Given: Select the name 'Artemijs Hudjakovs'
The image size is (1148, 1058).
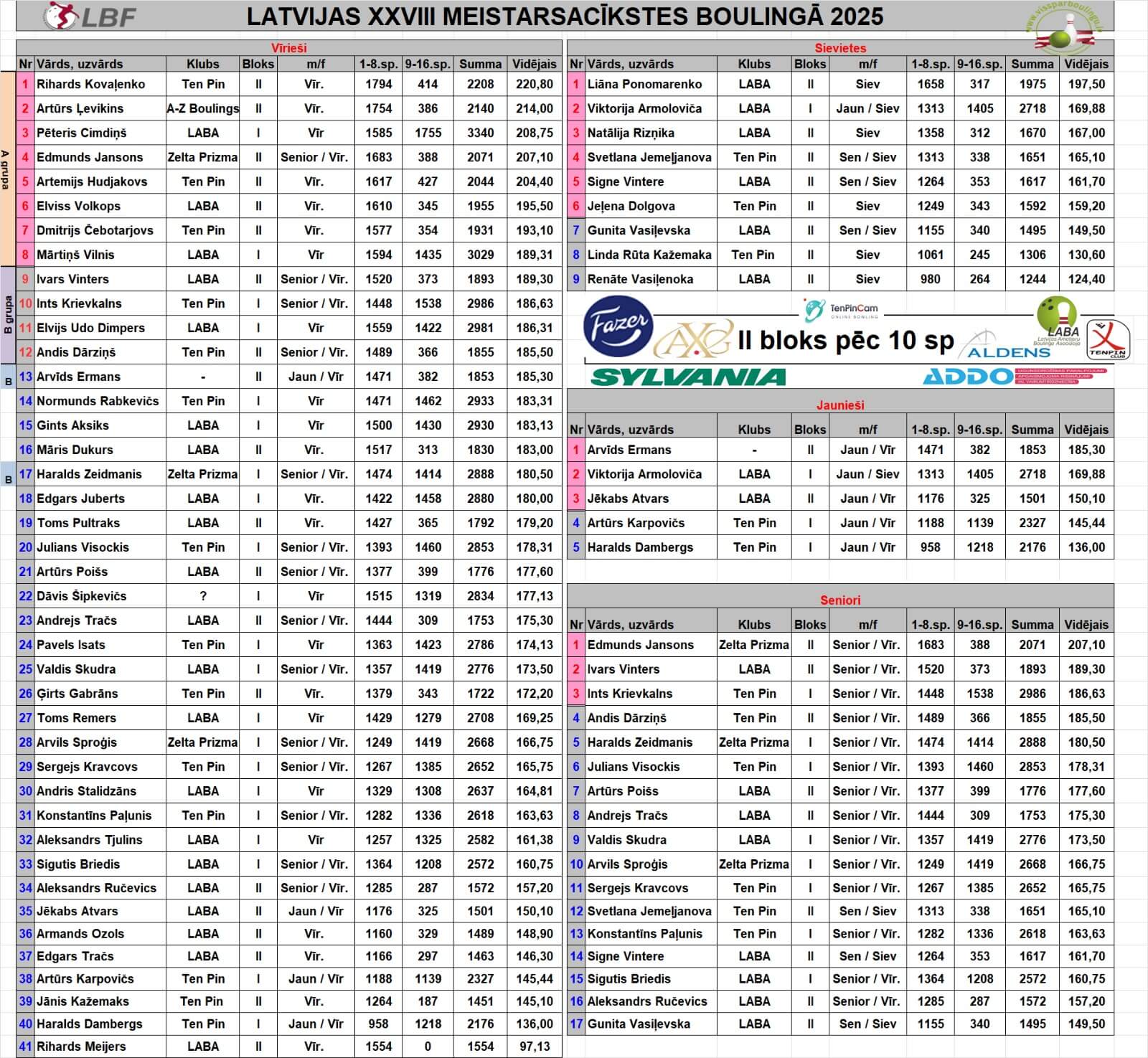Looking at the screenshot, I should pyautogui.click(x=92, y=181).
